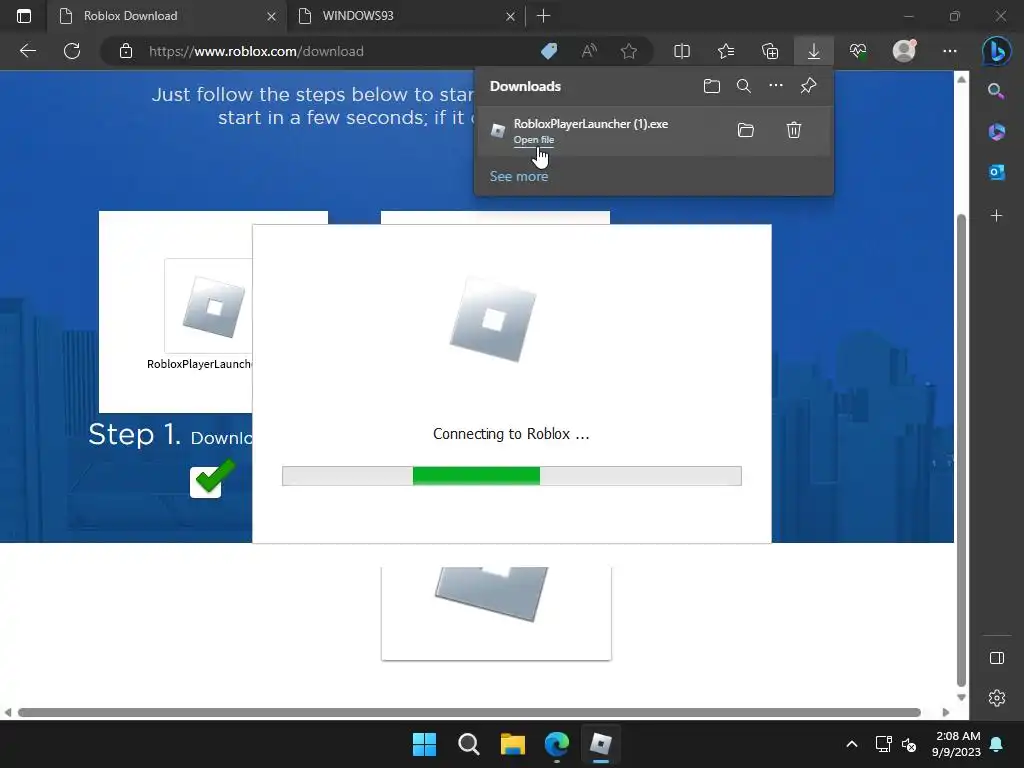Open the Windows Start menu
Image resolution: width=1024 pixels, height=768 pixels.
424,744
